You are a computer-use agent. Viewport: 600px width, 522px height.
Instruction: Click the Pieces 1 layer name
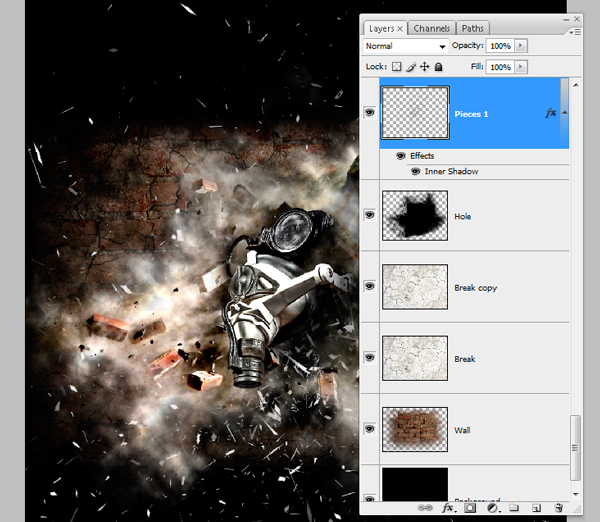pyautogui.click(x=471, y=114)
